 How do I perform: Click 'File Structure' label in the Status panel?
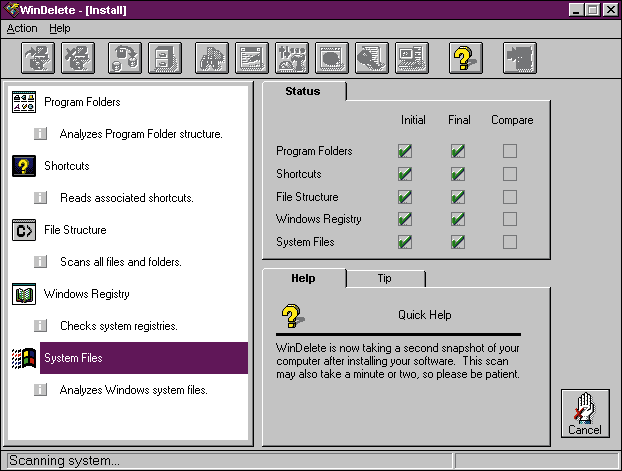[307, 197]
